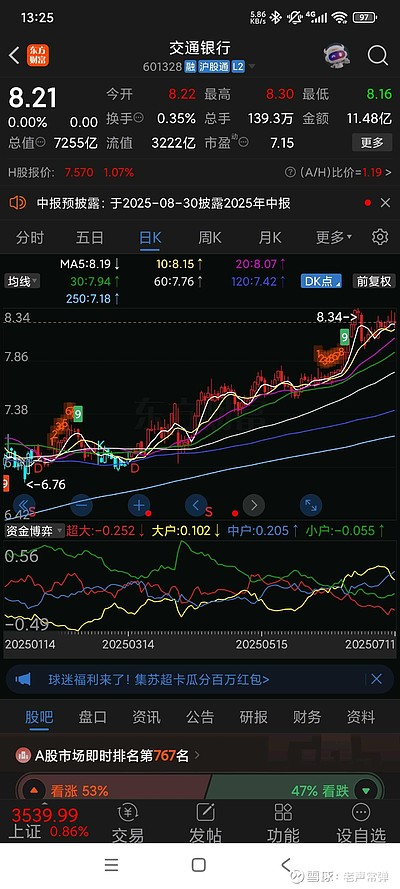400x889 pixels.
Task: Tap the 总值 info icon
Action: (40, 143)
